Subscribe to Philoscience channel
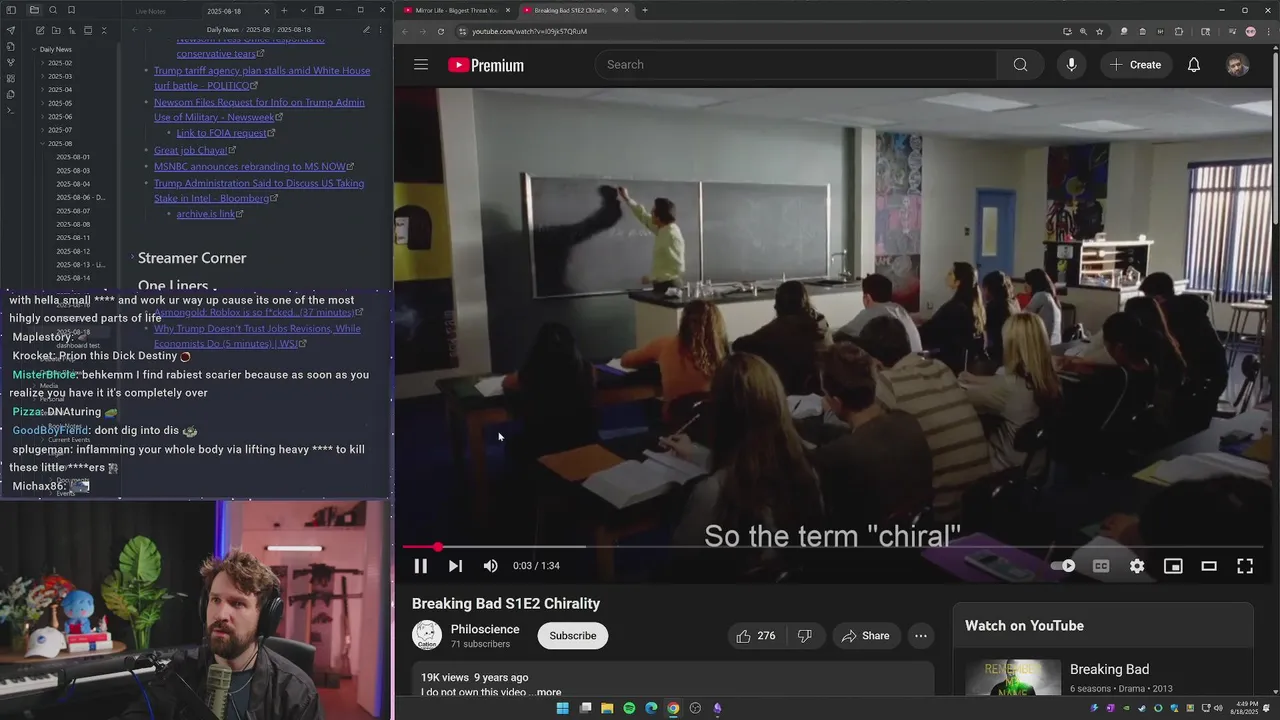1280x720 pixels. coord(572,636)
